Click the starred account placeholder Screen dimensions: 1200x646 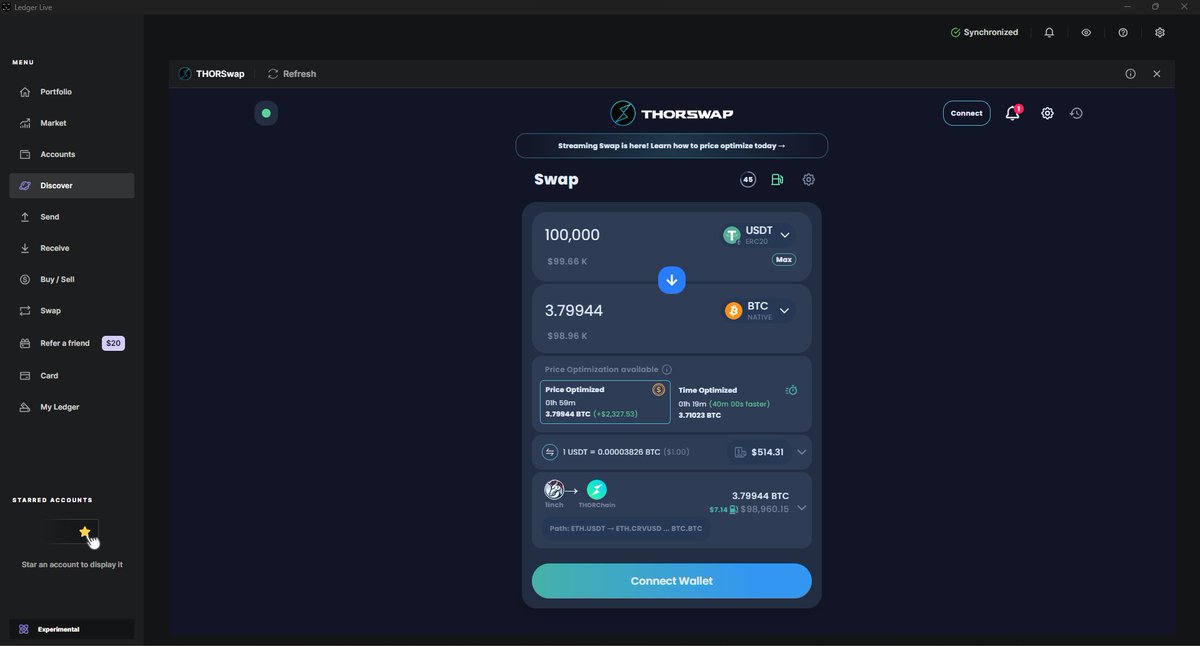point(71,532)
